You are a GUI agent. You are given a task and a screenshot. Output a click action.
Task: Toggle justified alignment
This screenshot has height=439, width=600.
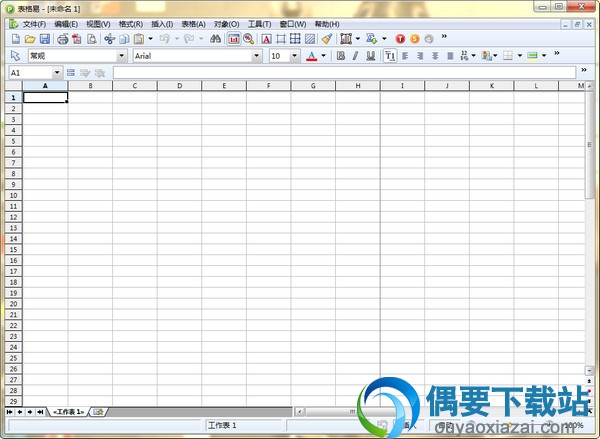tap(450, 56)
